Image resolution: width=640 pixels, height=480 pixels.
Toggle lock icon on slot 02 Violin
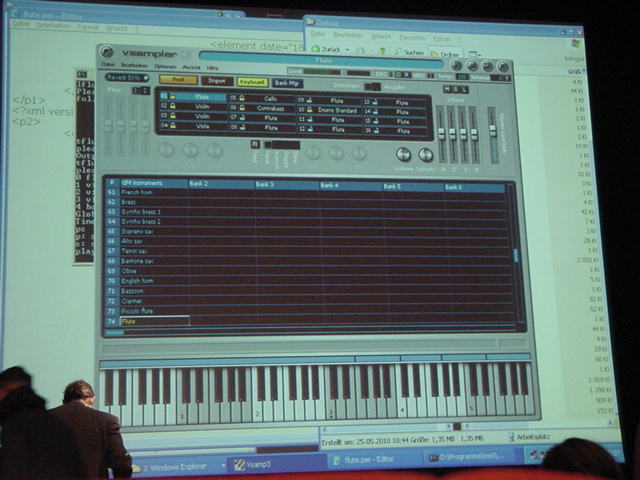173,106
